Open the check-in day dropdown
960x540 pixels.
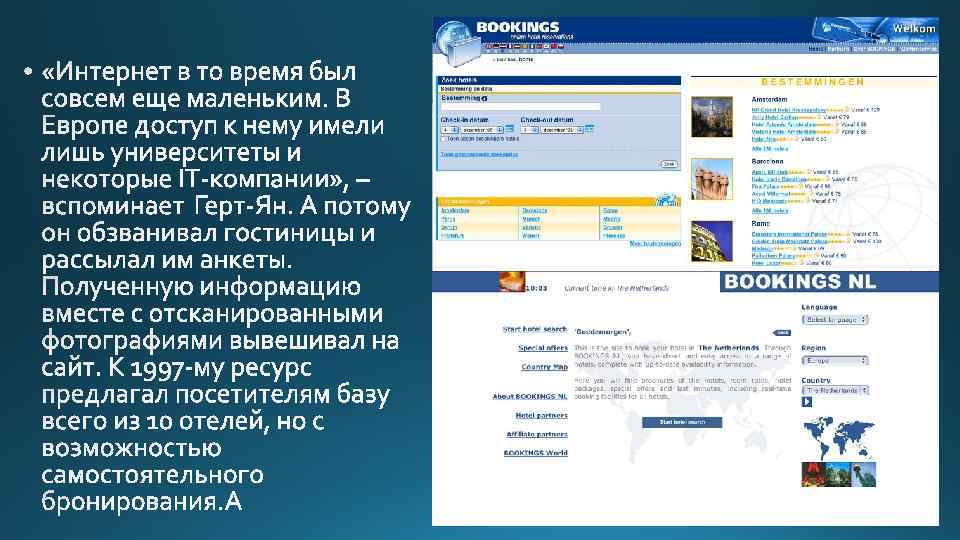tap(449, 130)
